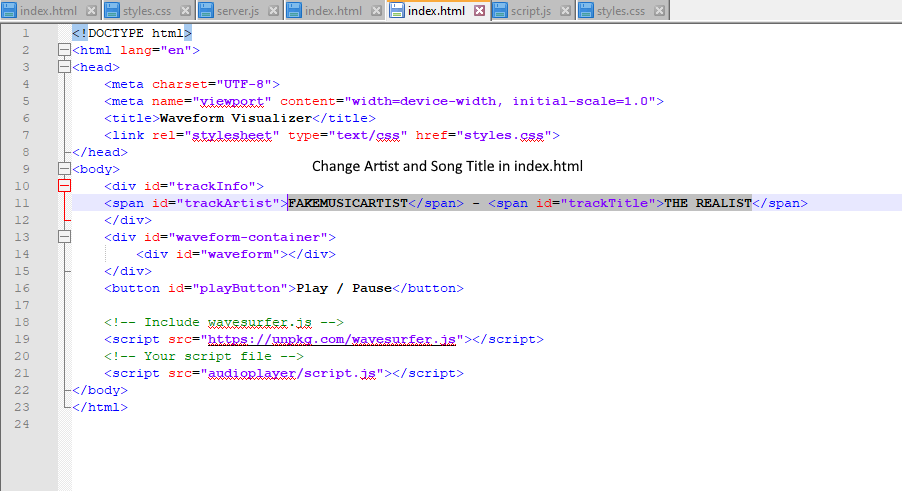The width and height of the screenshot is (902, 491).
Task: Switch to the script.js tab
Action: click(x=532, y=11)
